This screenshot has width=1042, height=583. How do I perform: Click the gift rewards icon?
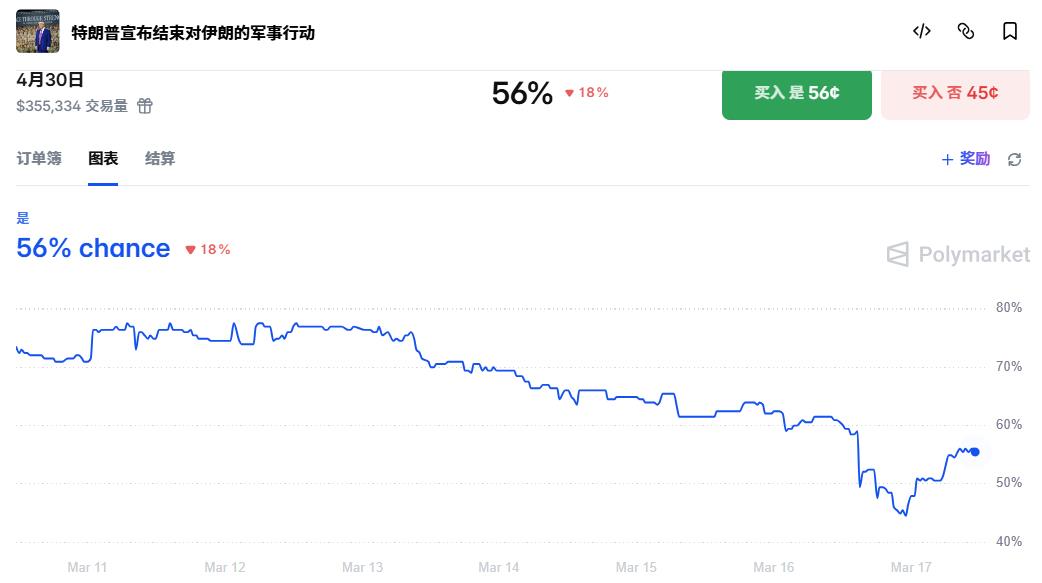tap(145, 106)
